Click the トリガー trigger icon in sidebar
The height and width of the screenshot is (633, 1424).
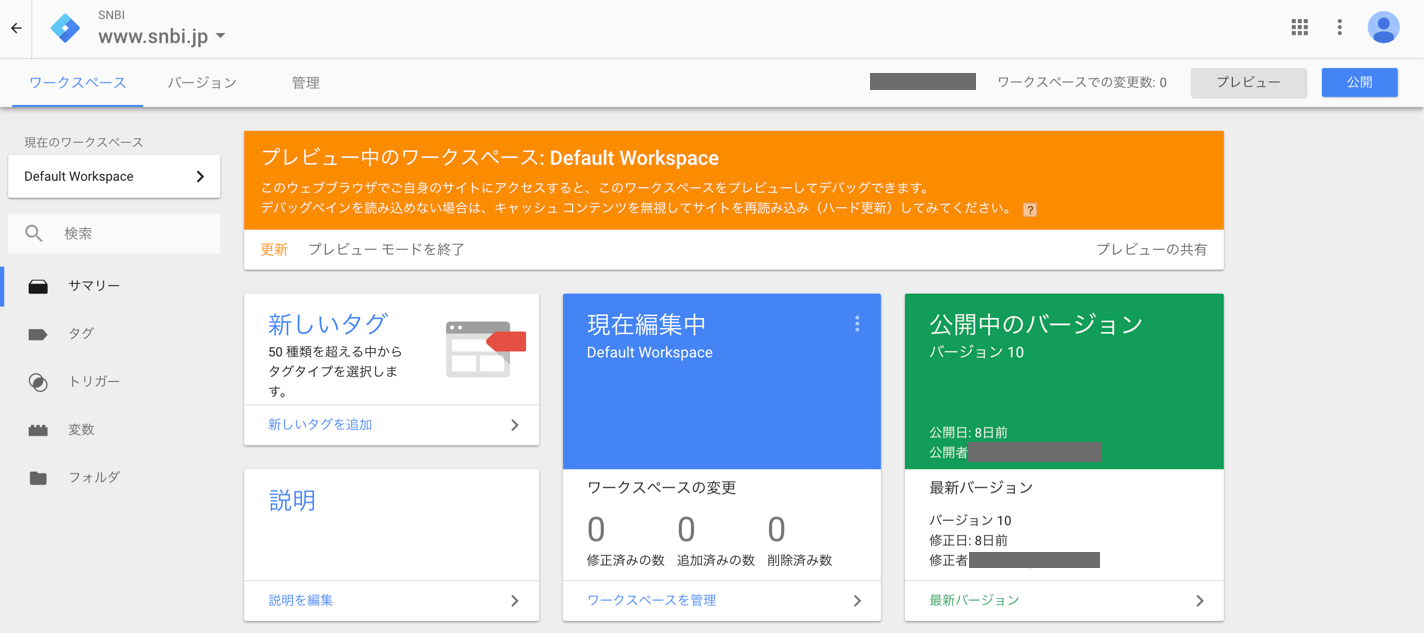38,382
